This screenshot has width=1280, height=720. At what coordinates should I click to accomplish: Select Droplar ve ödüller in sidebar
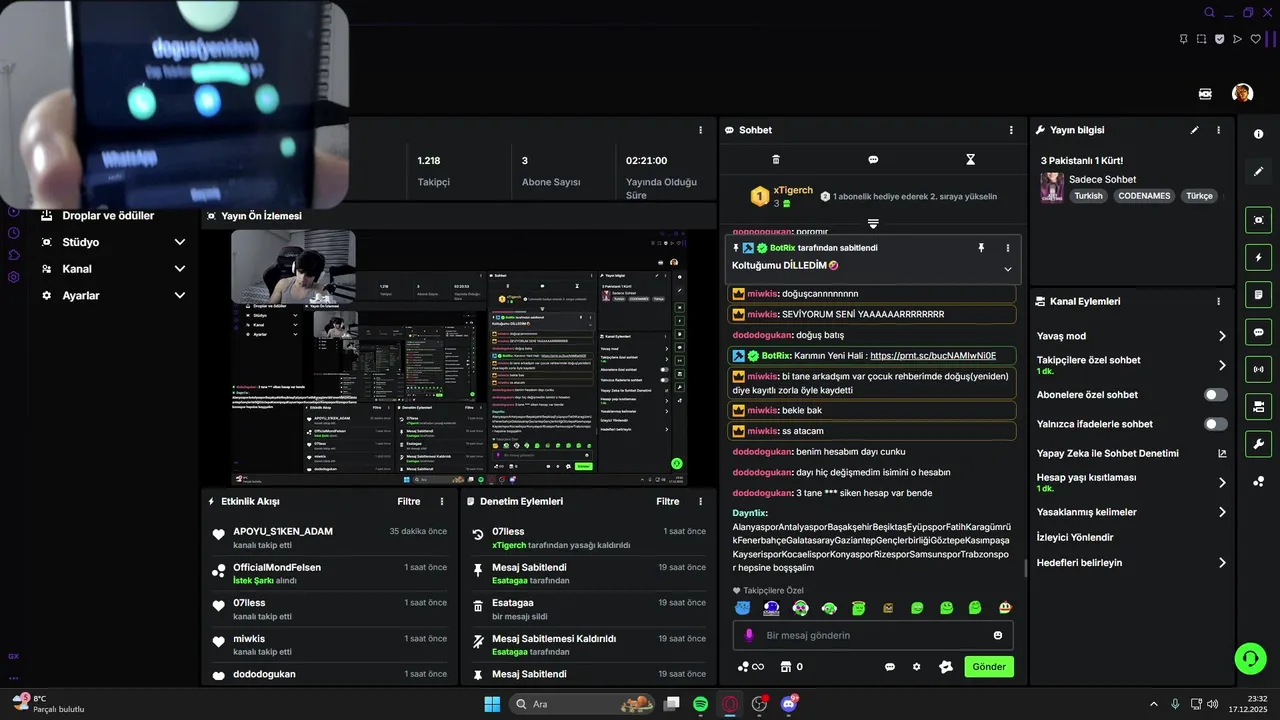(108, 215)
